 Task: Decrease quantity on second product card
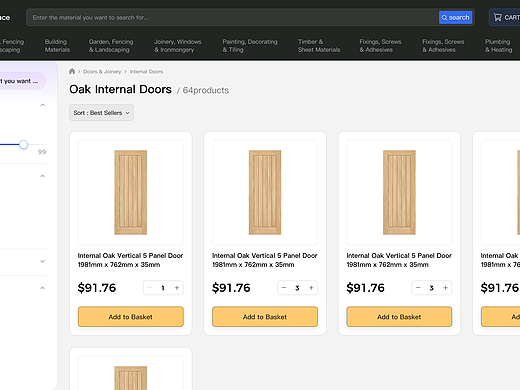click(x=284, y=288)
